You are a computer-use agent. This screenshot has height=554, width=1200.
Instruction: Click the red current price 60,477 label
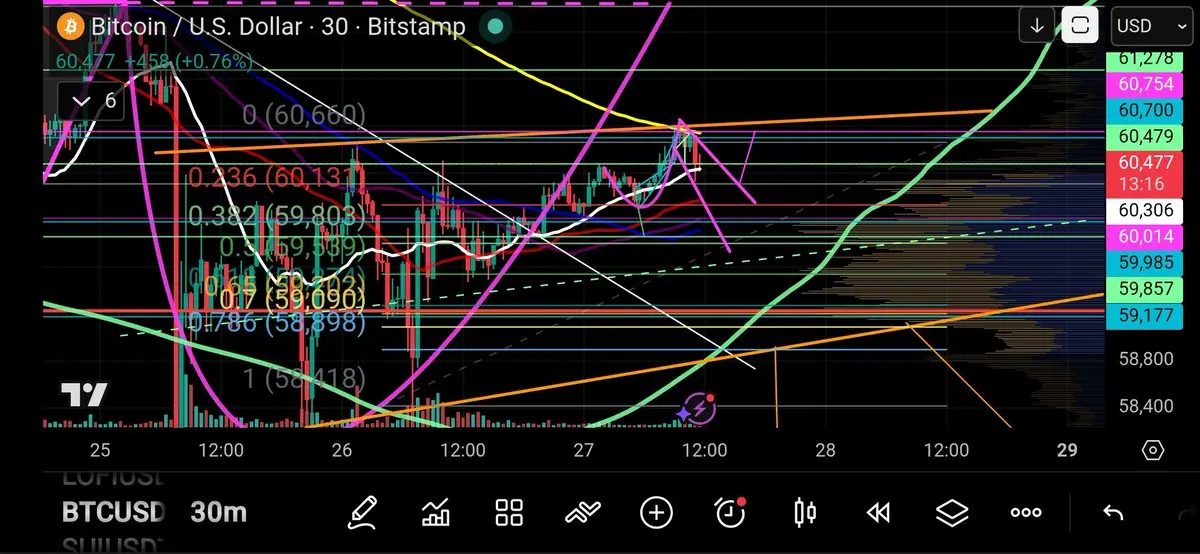coord(1146,171)
